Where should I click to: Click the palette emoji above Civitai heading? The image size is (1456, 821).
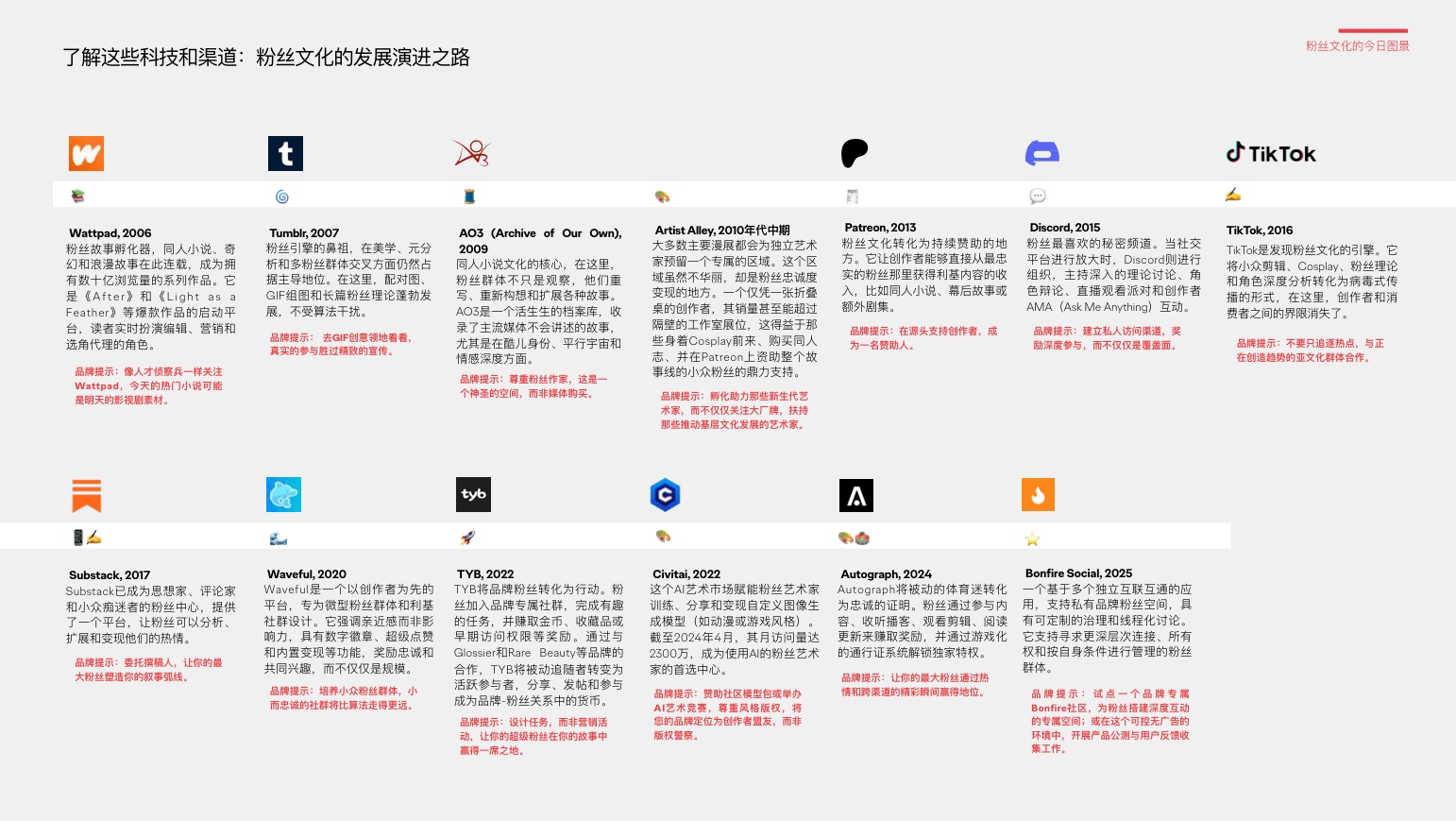663,536
